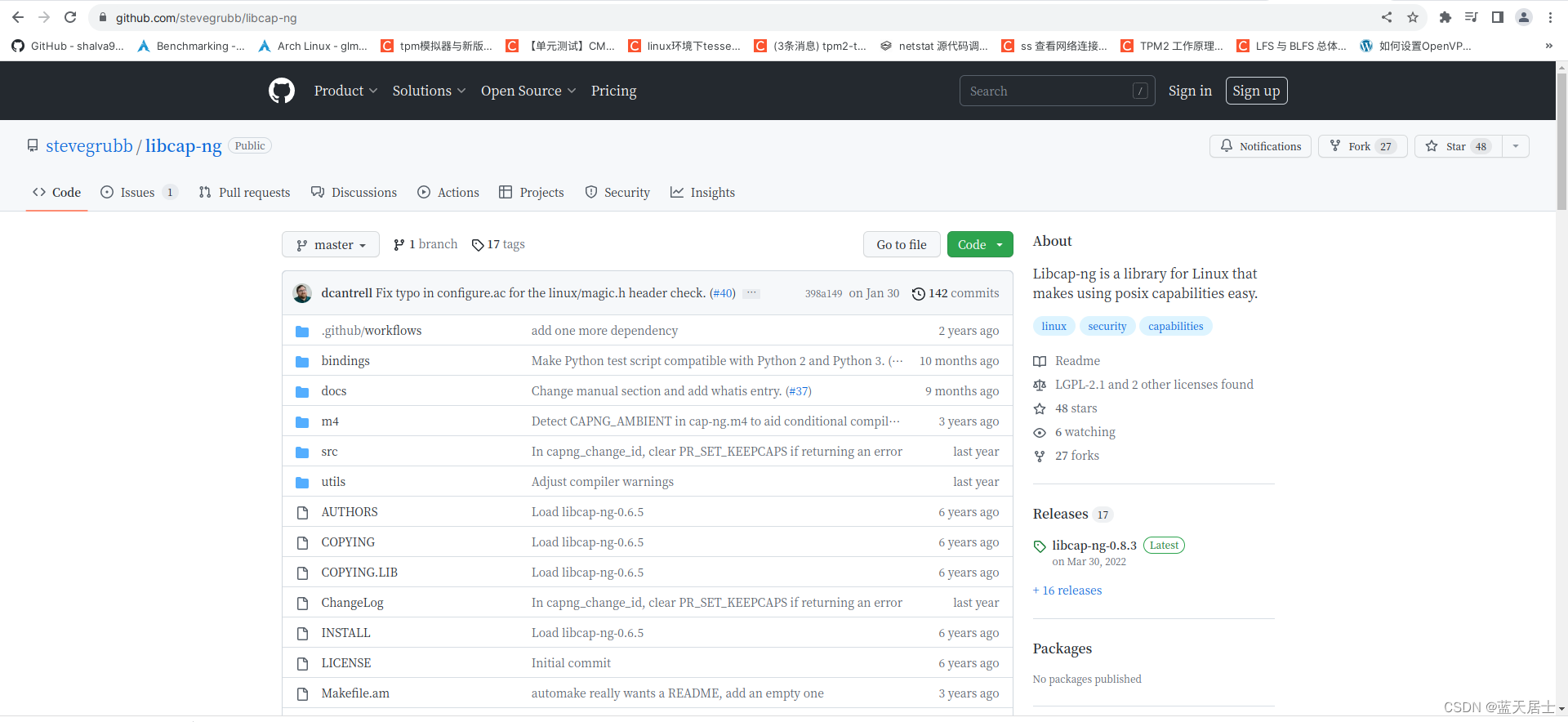
Task: Click the share page icon
Action: point(1387,17)
